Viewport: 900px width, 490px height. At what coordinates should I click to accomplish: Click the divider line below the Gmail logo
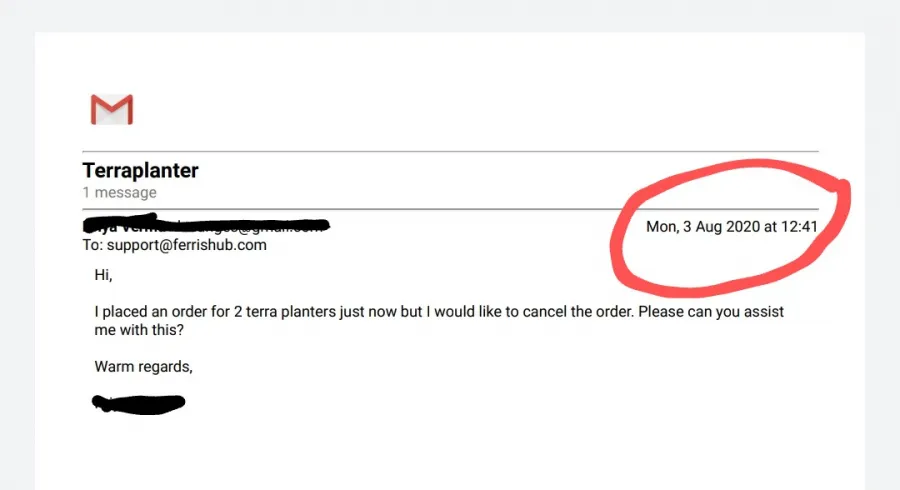point(451,151)
